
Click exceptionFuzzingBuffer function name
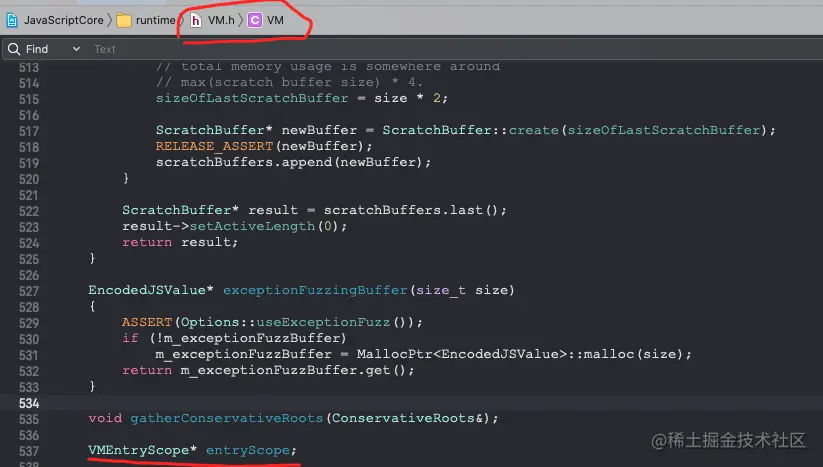coord(315,290)
